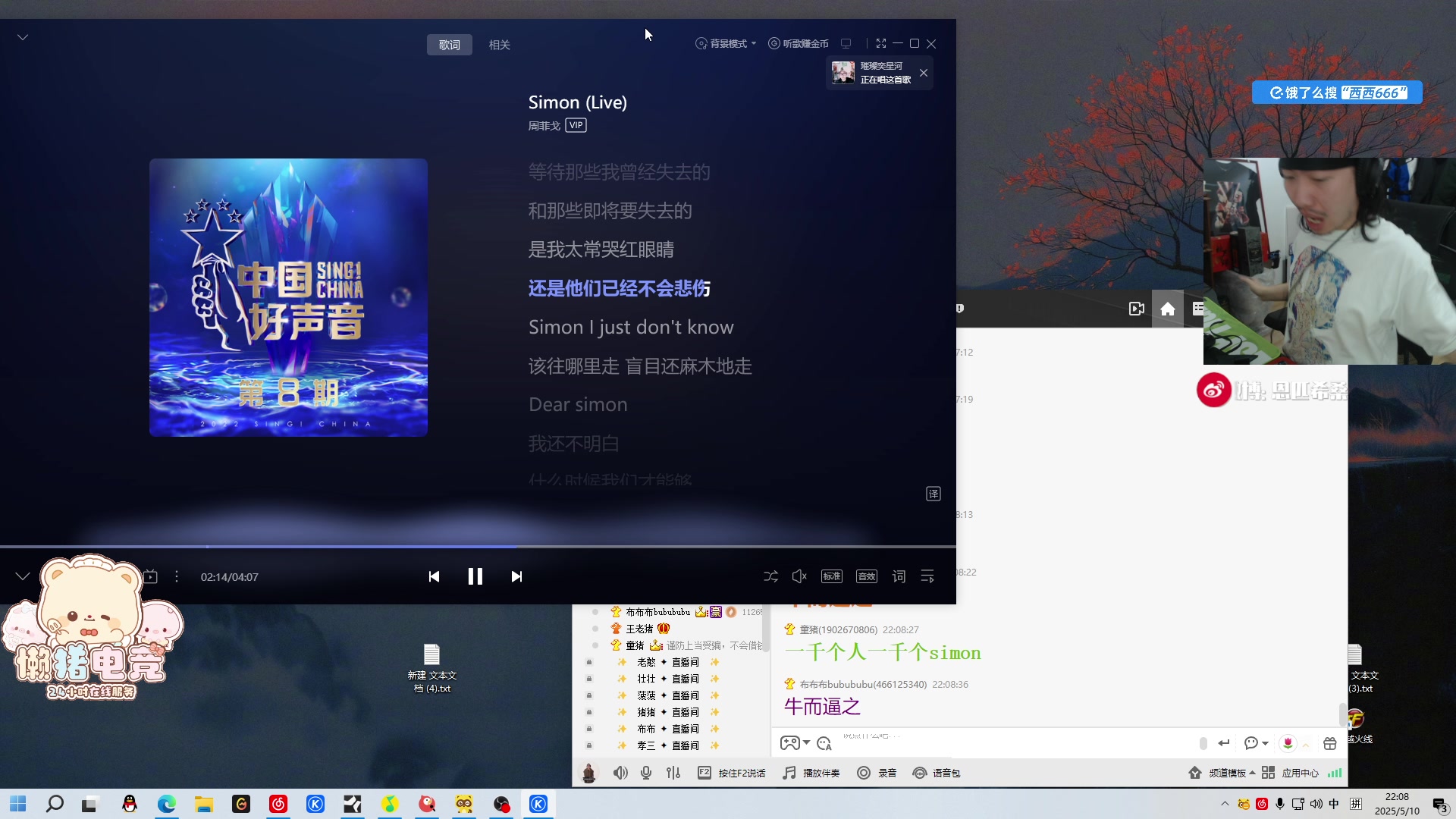Open the 标准 sound quality selector

[832, 576]
